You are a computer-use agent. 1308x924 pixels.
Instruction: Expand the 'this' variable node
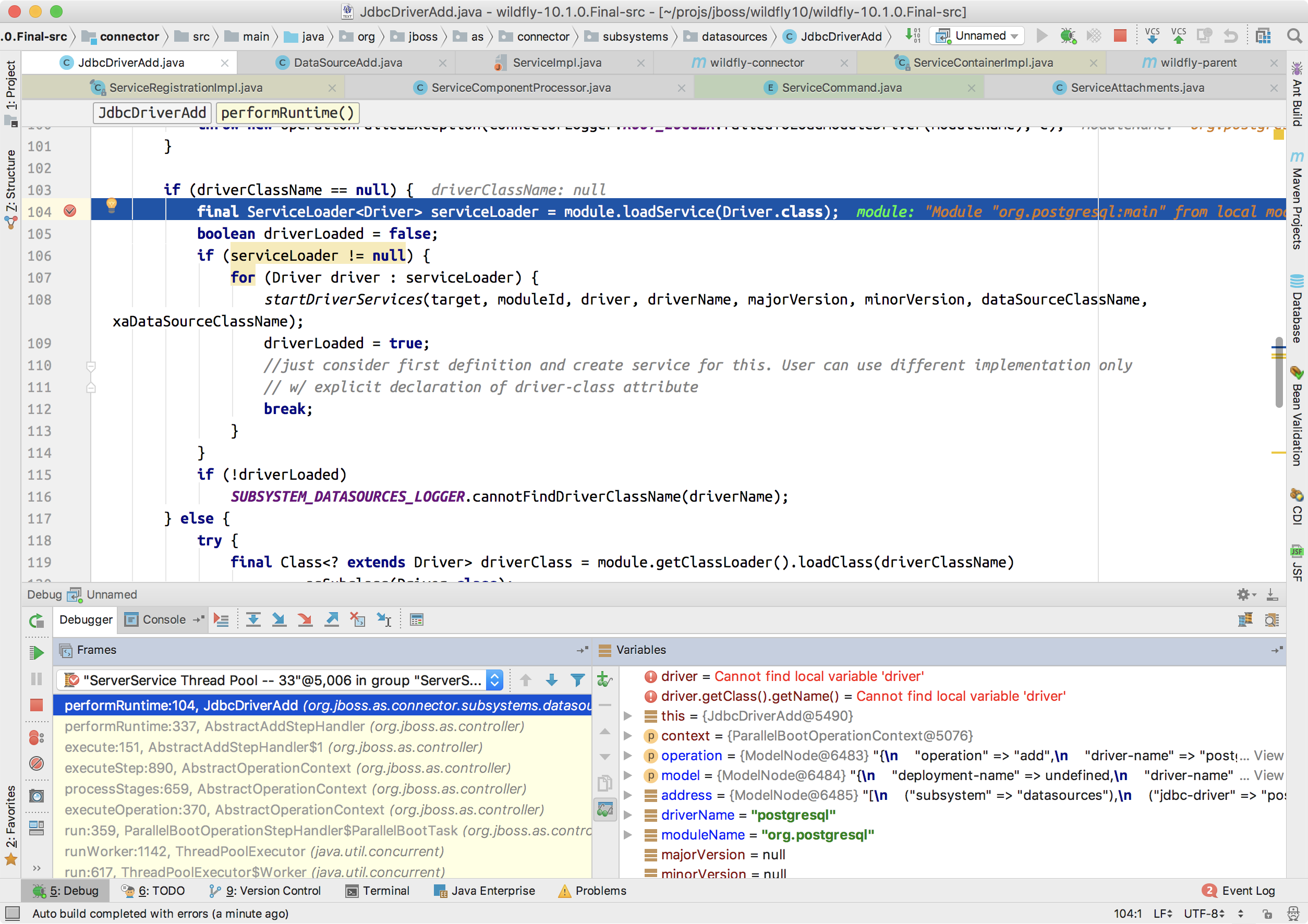[x=627, y=716]
